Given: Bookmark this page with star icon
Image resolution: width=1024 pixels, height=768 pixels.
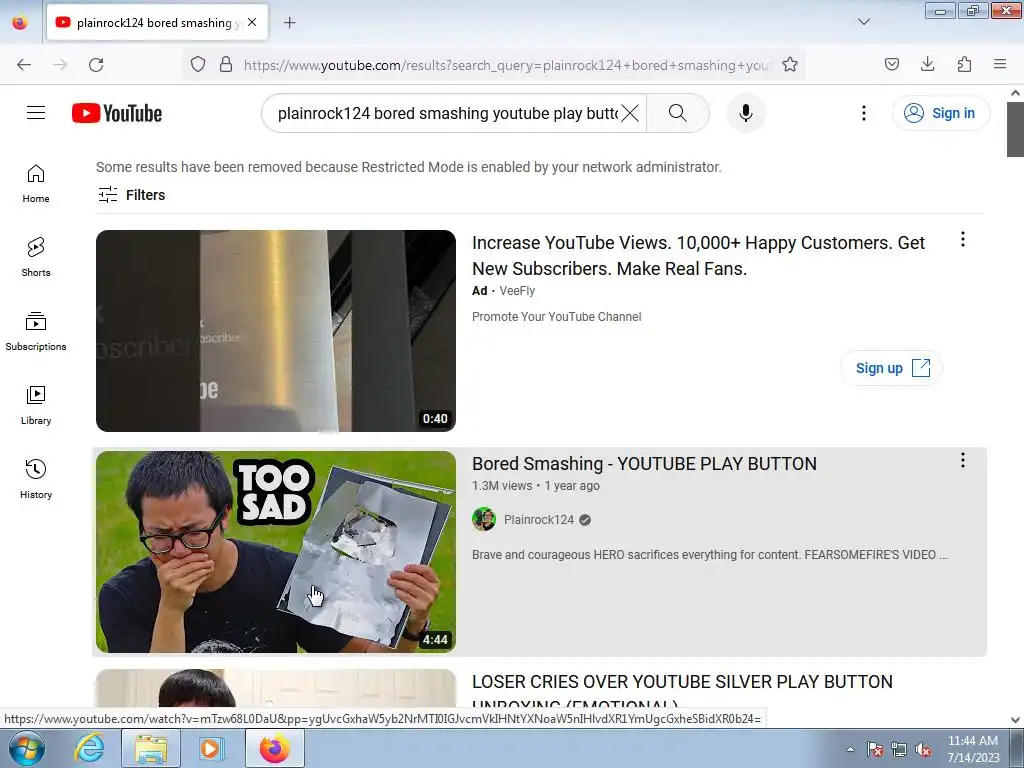Looking at the screenshot, I should tap(790, 65).
